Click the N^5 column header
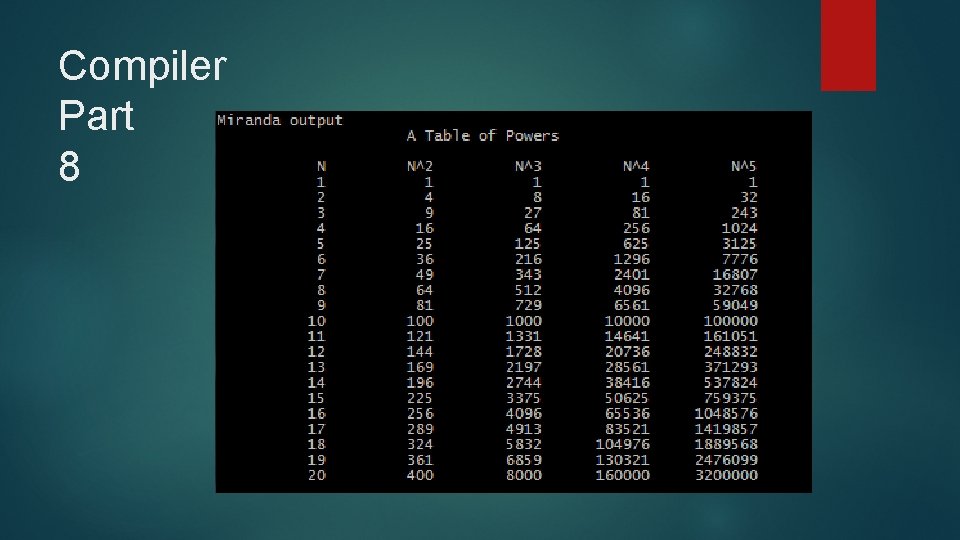Image resolution: width=960 pixels, height=540 pixels. [743, 167]
